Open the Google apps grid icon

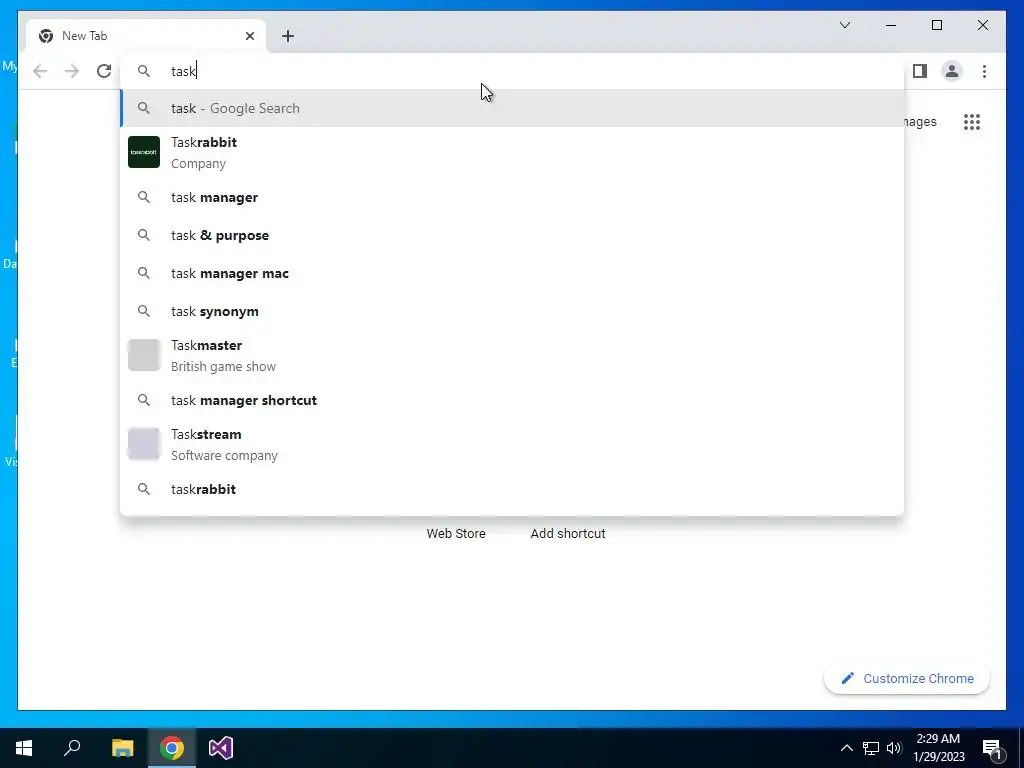tap(972, 121)
